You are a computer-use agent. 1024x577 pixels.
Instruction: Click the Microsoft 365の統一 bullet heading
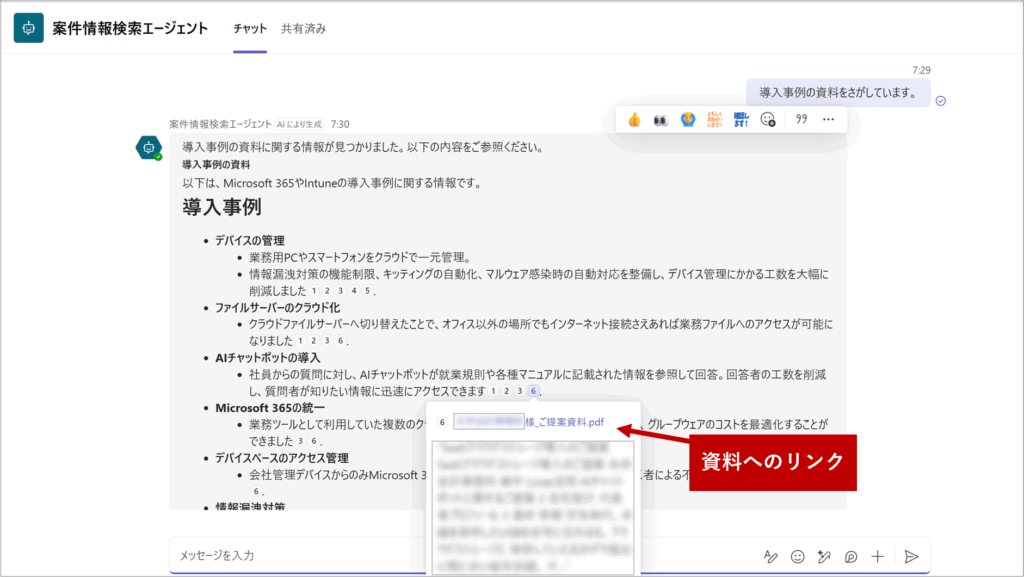[x=270, y=408]
